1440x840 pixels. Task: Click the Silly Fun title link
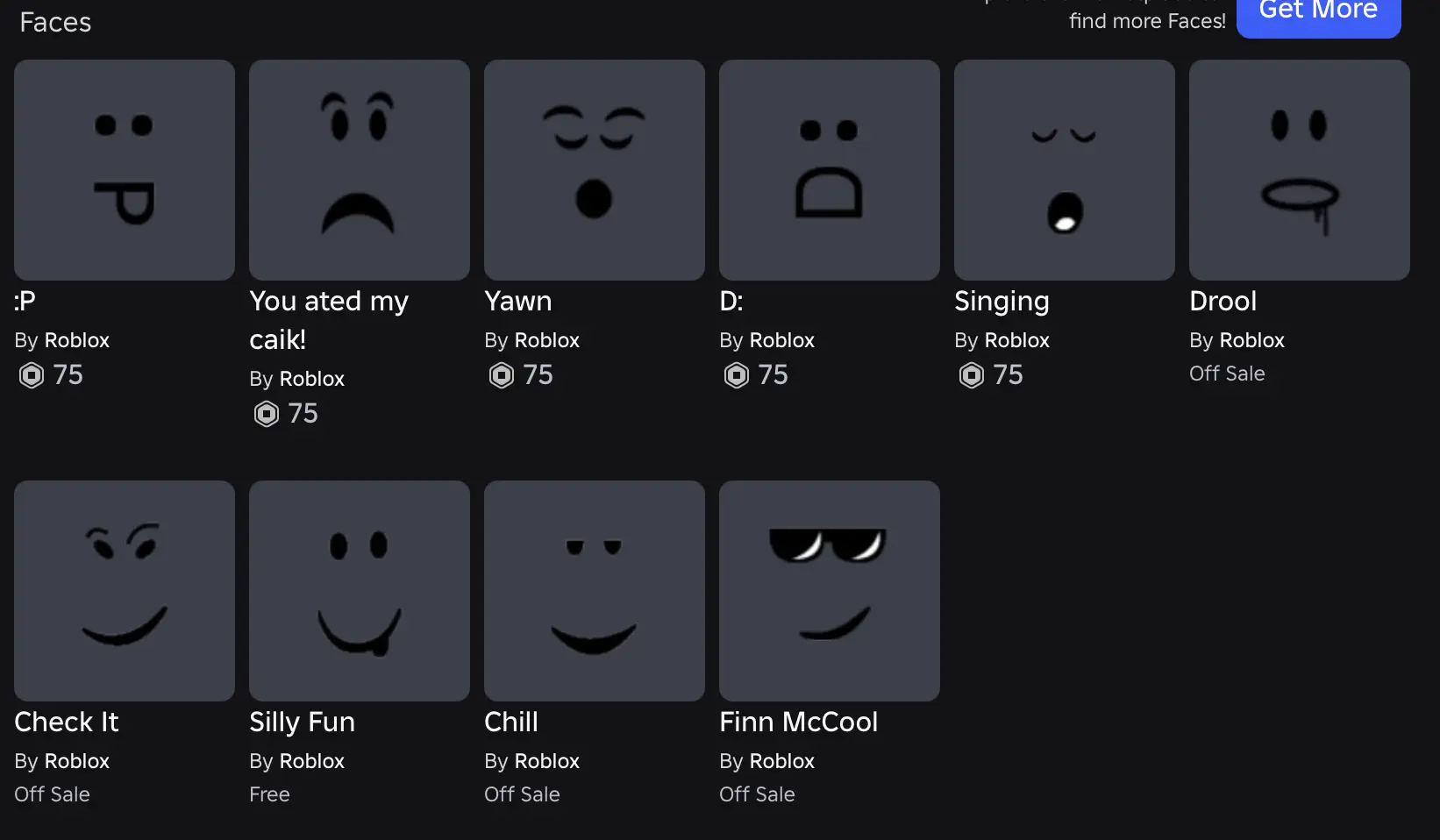[302, 723]
